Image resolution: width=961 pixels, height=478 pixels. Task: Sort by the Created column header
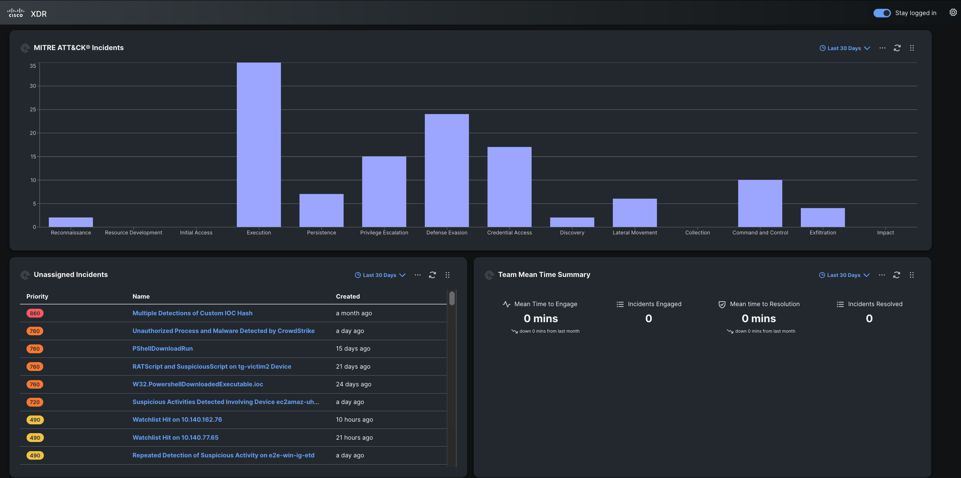click(x=348, y=297)
